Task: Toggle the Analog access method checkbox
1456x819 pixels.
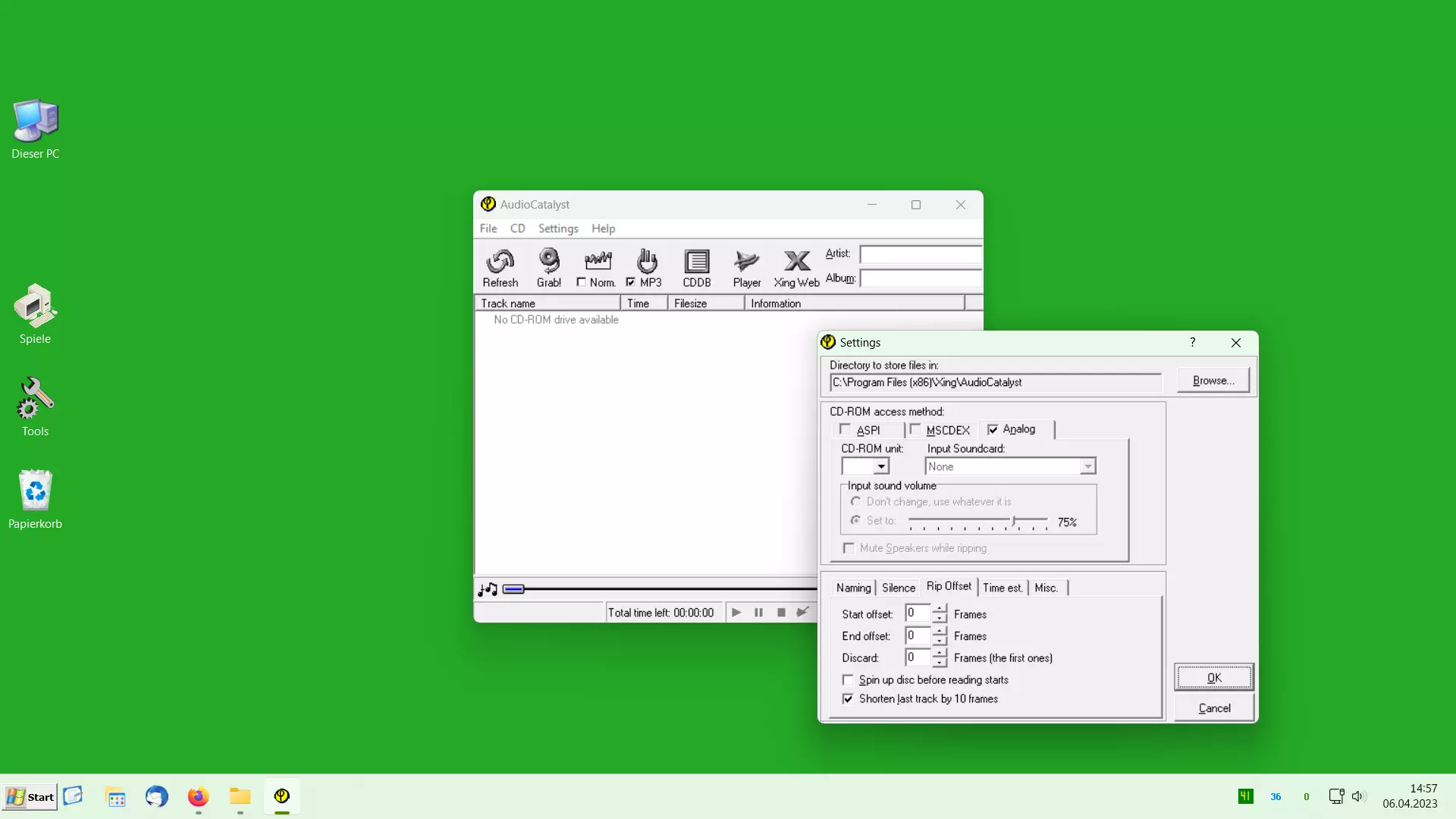Action: [993, 429]
